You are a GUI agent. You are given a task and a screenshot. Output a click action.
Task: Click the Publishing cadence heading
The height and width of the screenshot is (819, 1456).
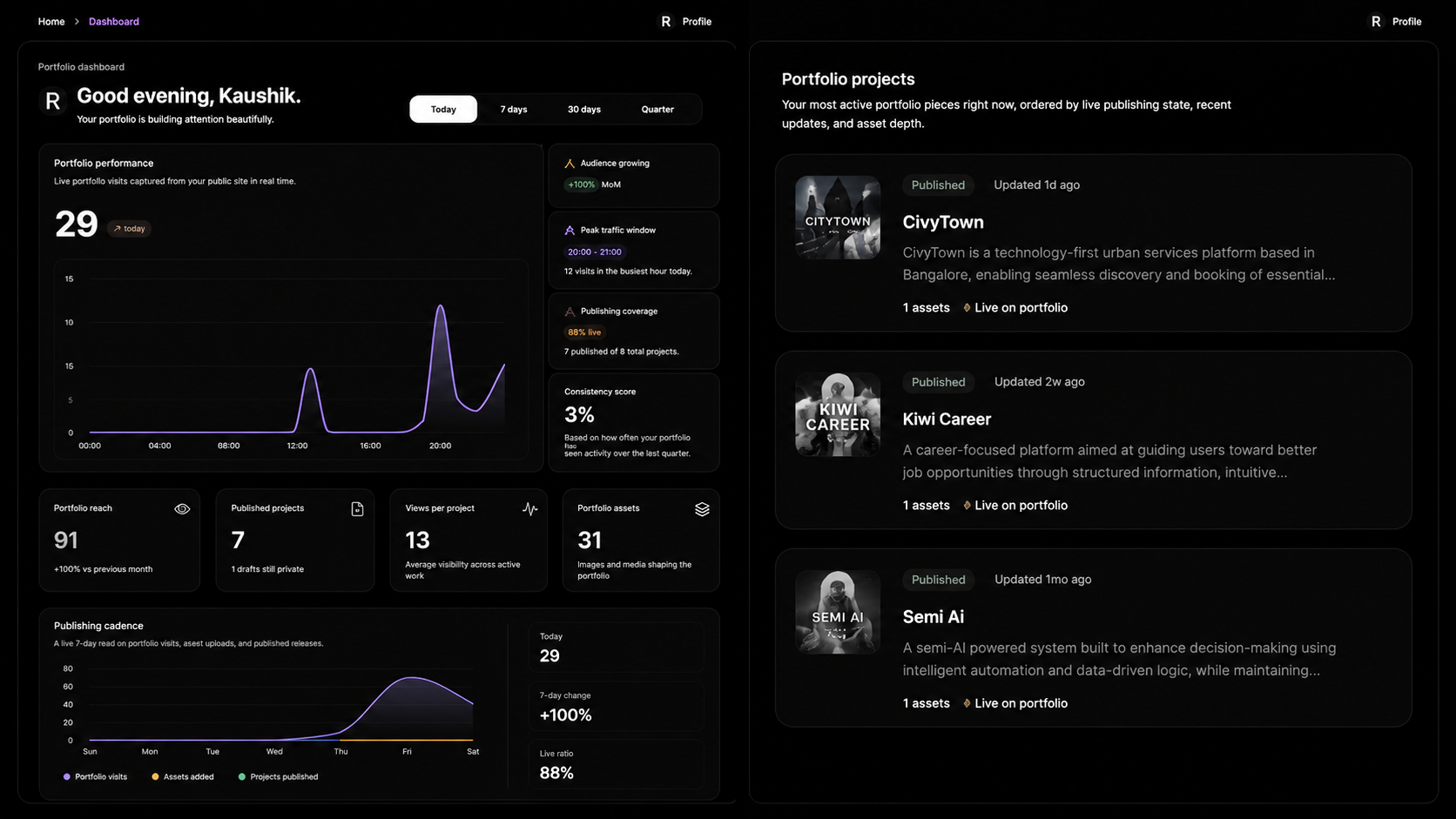[x=98, y=626]
